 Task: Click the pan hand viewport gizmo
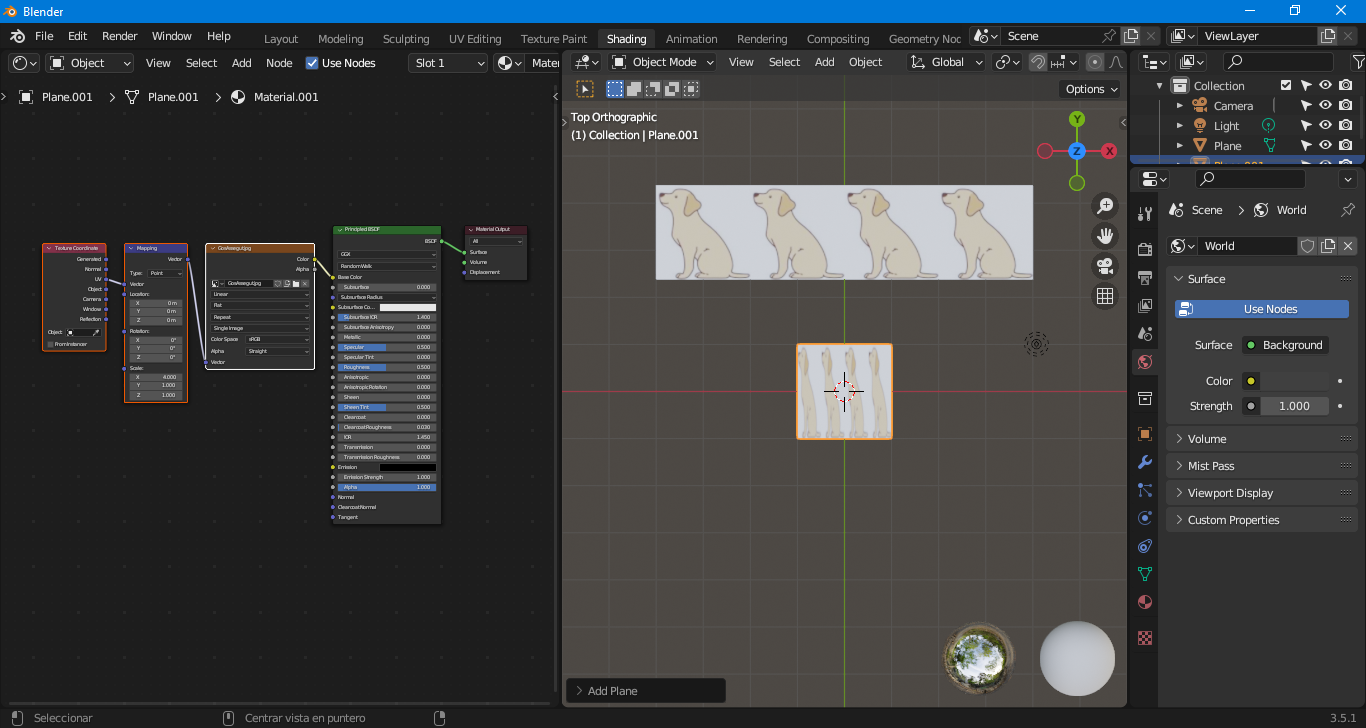1105,236
